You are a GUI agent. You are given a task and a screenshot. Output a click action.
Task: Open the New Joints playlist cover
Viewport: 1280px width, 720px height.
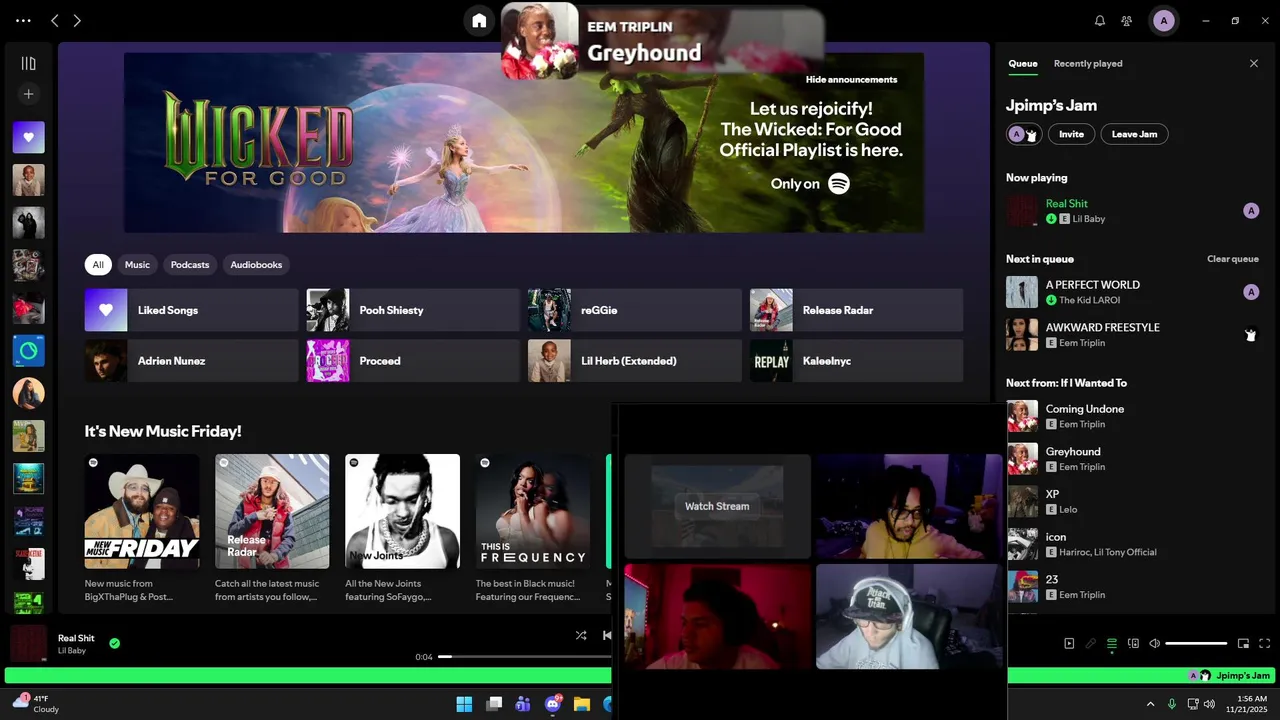402,511
